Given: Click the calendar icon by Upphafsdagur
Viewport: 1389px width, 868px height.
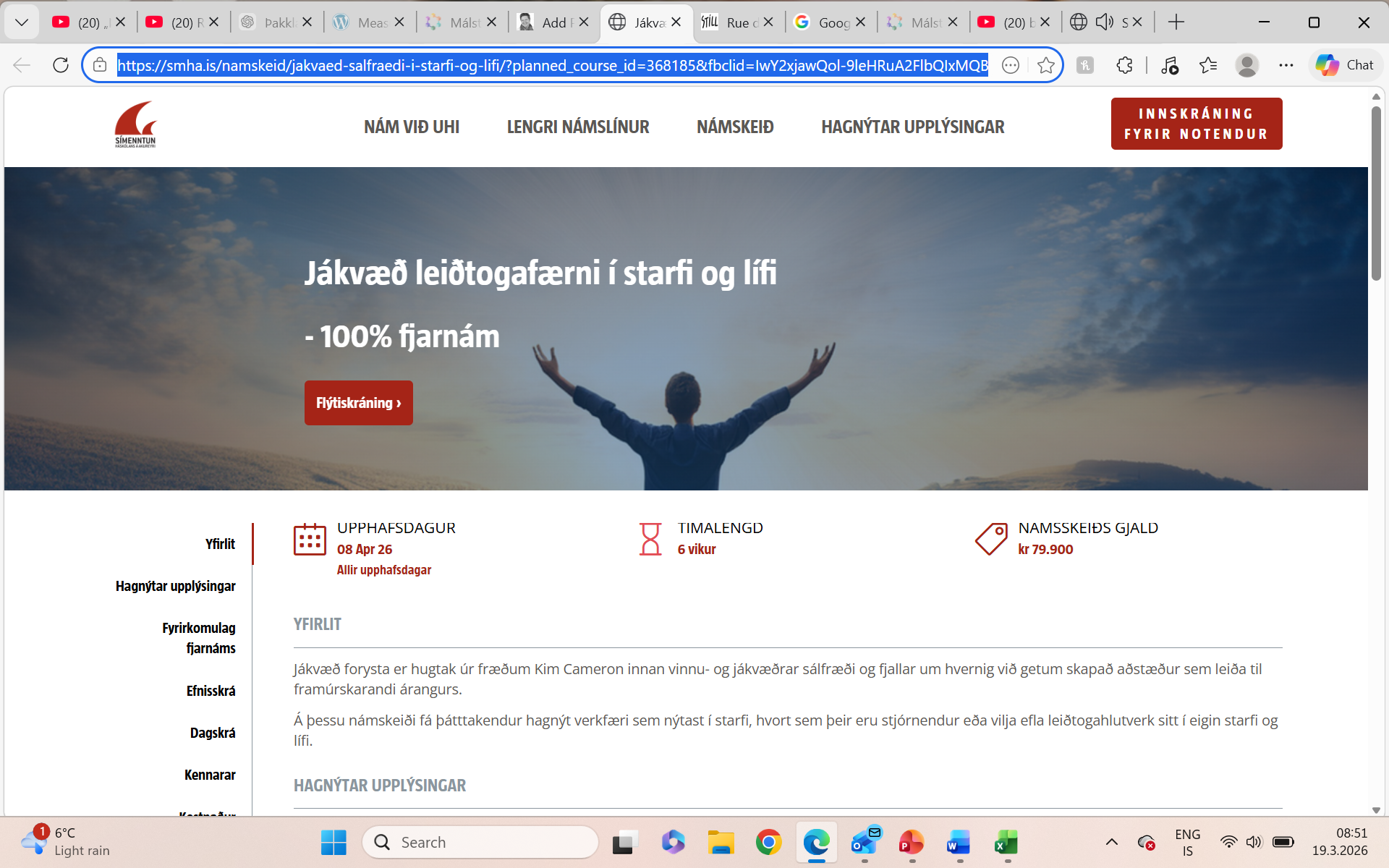Looking at the screenshot, I should click(310, 540).
